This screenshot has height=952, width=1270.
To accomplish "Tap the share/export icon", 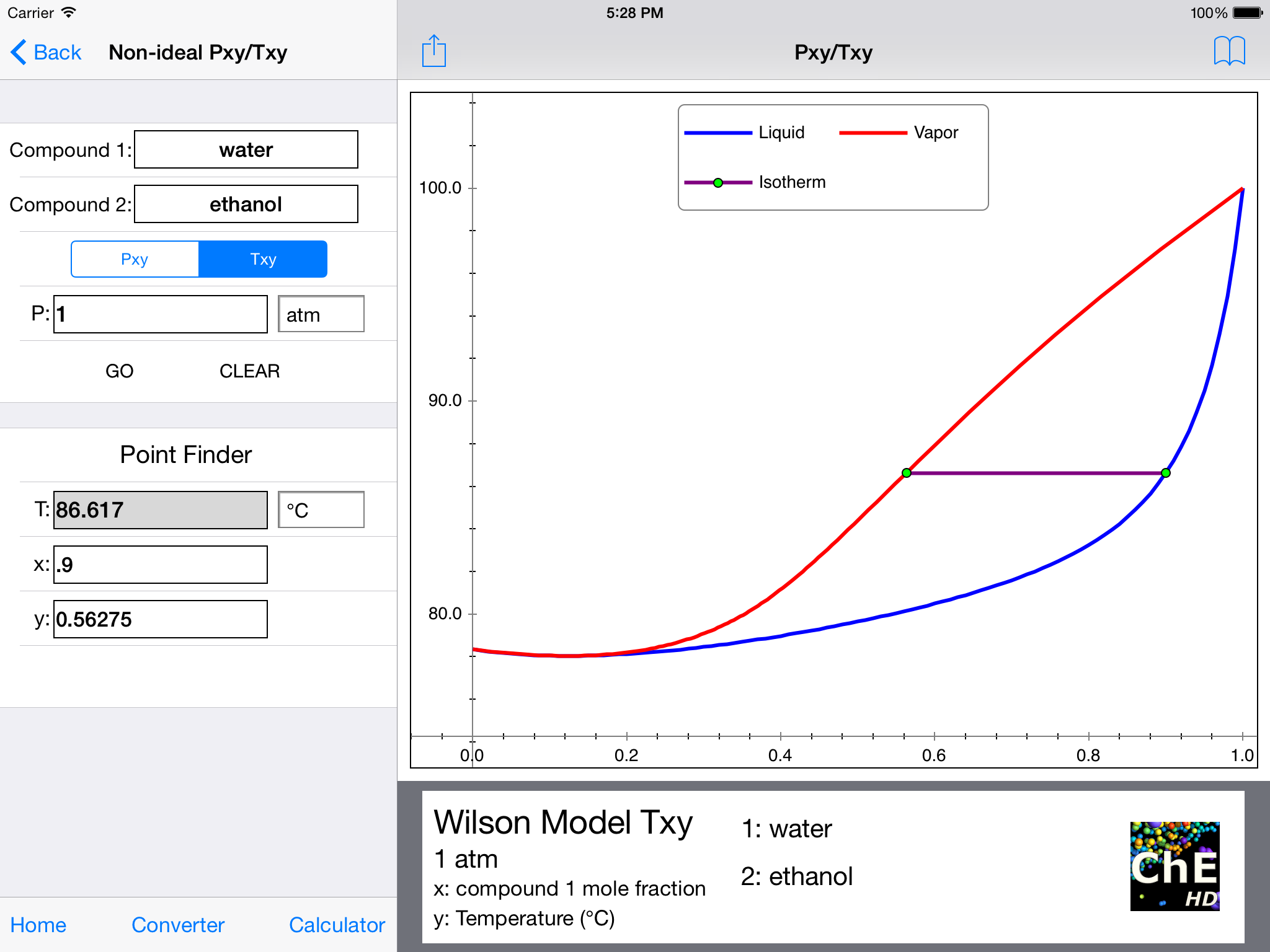I will [x=433, y=51].
